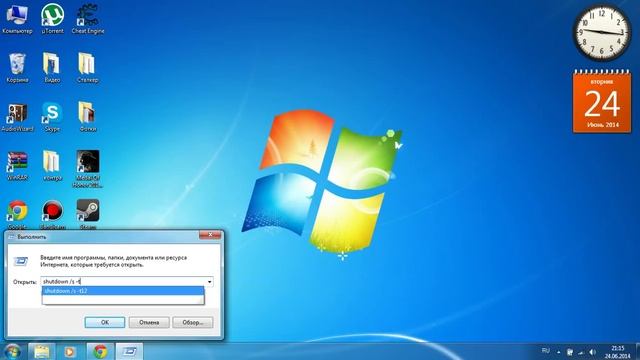Select the uTorrent desktop shortcut
This screenshot has width=640, height=360.
[x=53, y=19]
